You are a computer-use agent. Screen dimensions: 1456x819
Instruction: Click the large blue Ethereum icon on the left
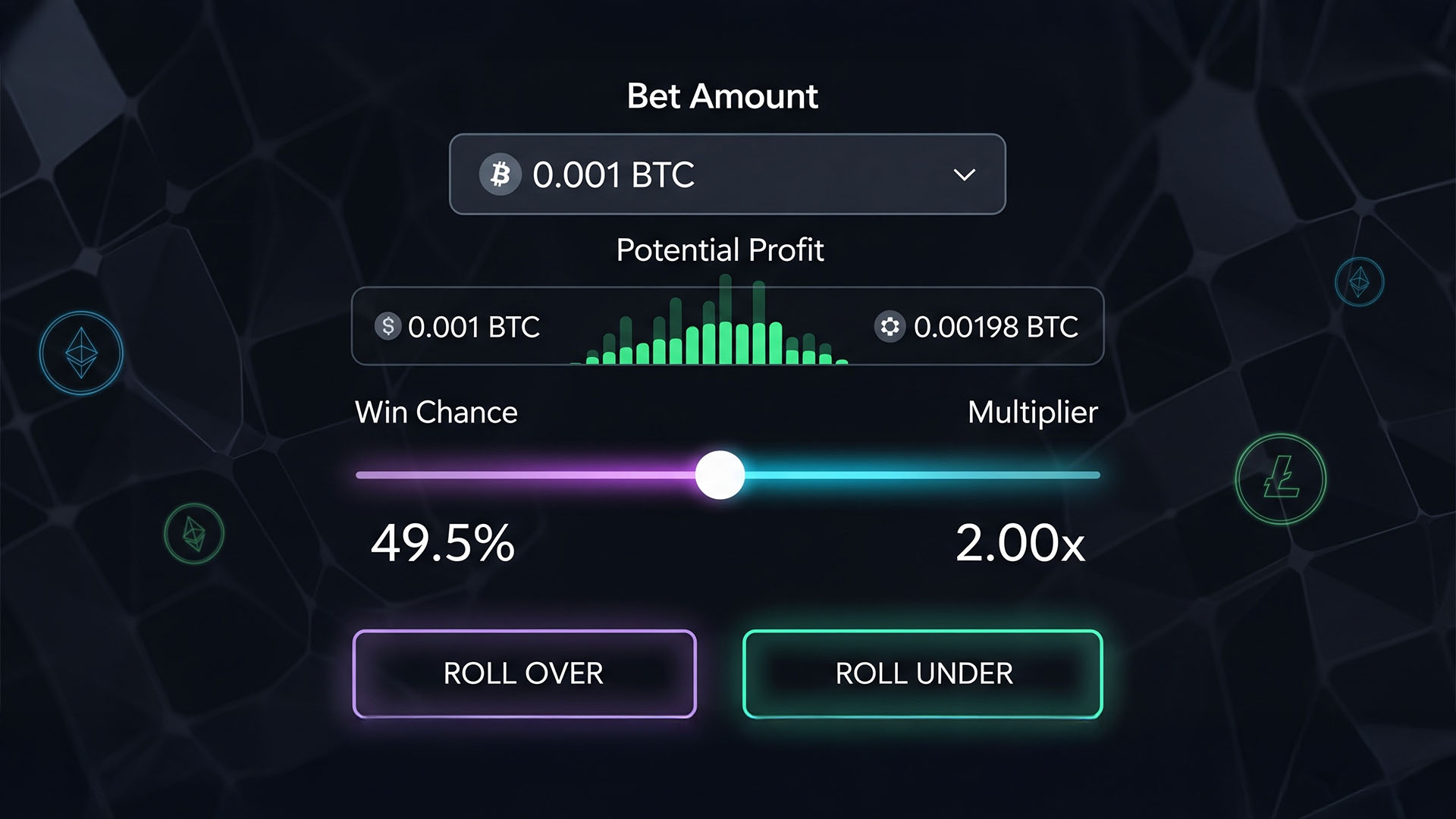[x=81, y=353]
